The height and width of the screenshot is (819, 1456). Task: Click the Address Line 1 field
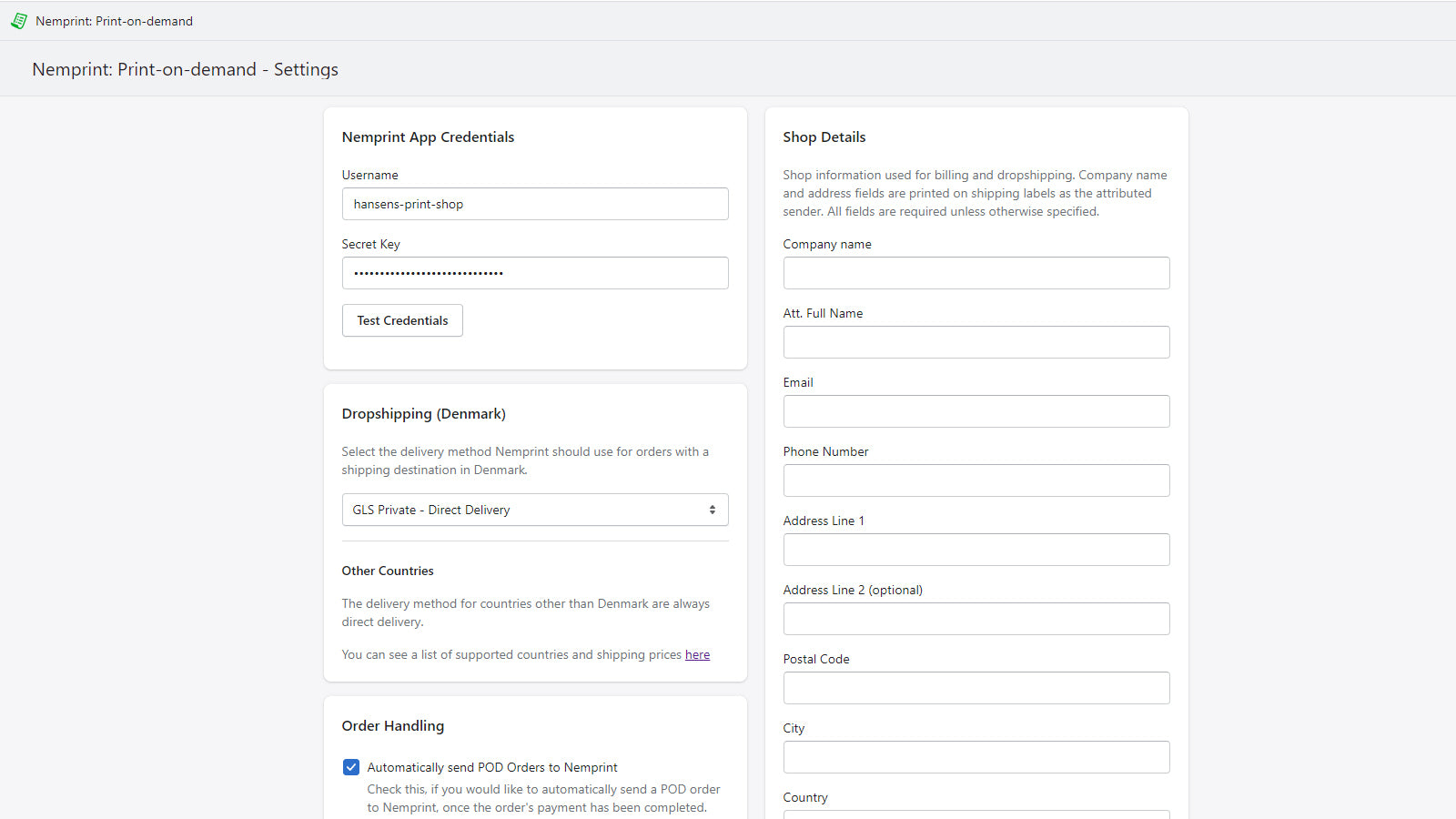click(x=976, y=550)
